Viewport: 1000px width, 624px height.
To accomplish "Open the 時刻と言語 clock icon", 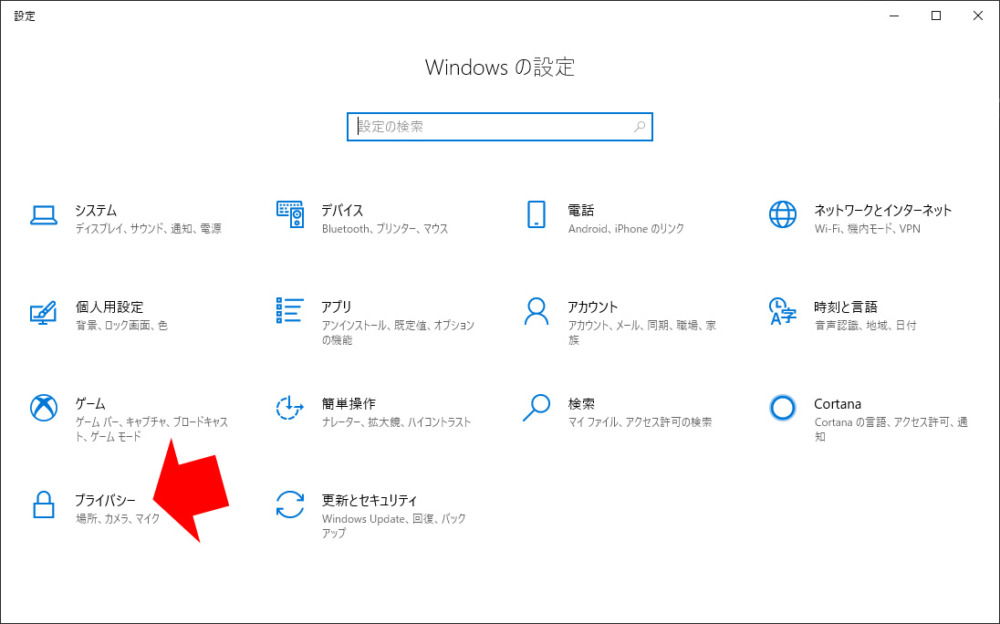I will 782,311.
